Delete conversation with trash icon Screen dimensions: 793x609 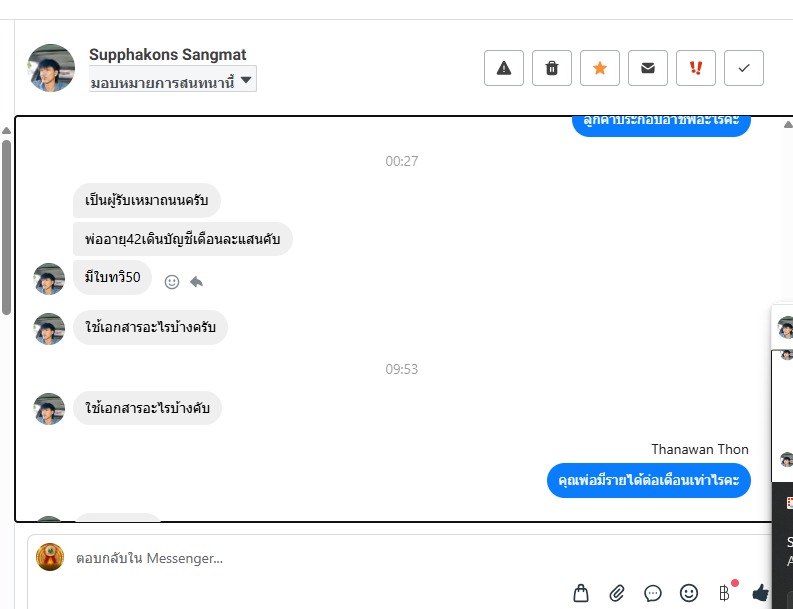pos(552,68)
